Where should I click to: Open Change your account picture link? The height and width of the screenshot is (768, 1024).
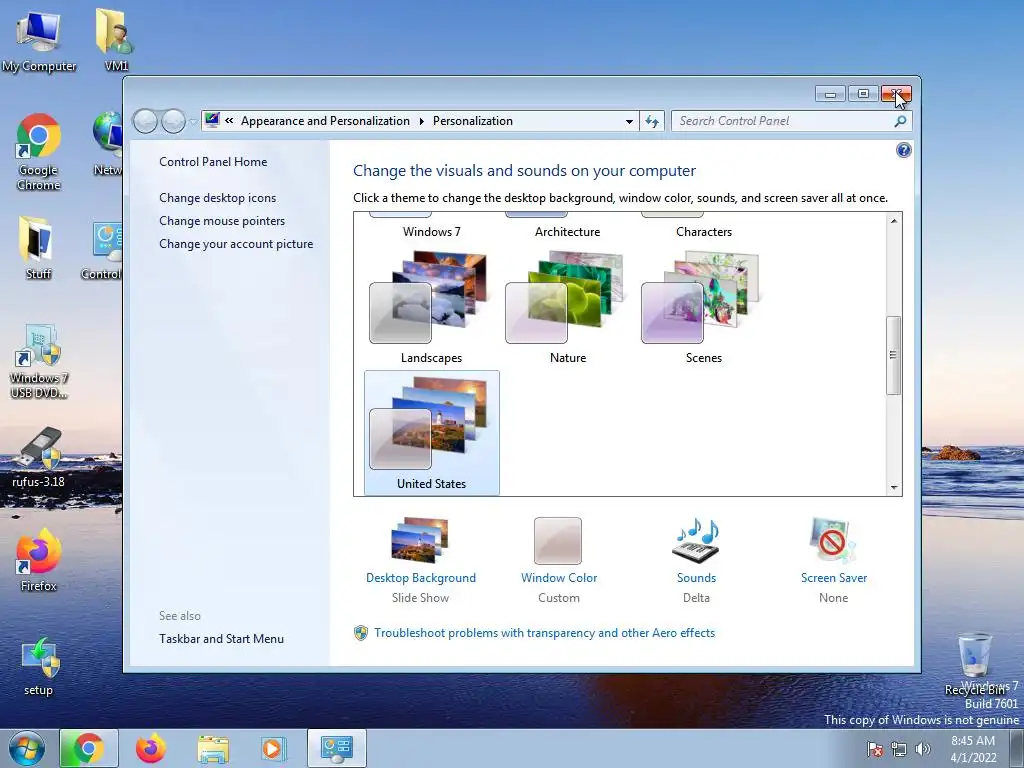coord(236,244)
